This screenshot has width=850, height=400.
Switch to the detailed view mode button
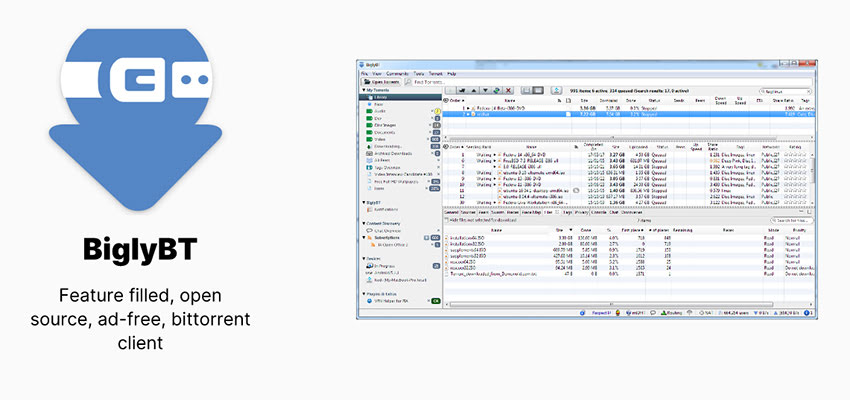(x=538, y=91)
